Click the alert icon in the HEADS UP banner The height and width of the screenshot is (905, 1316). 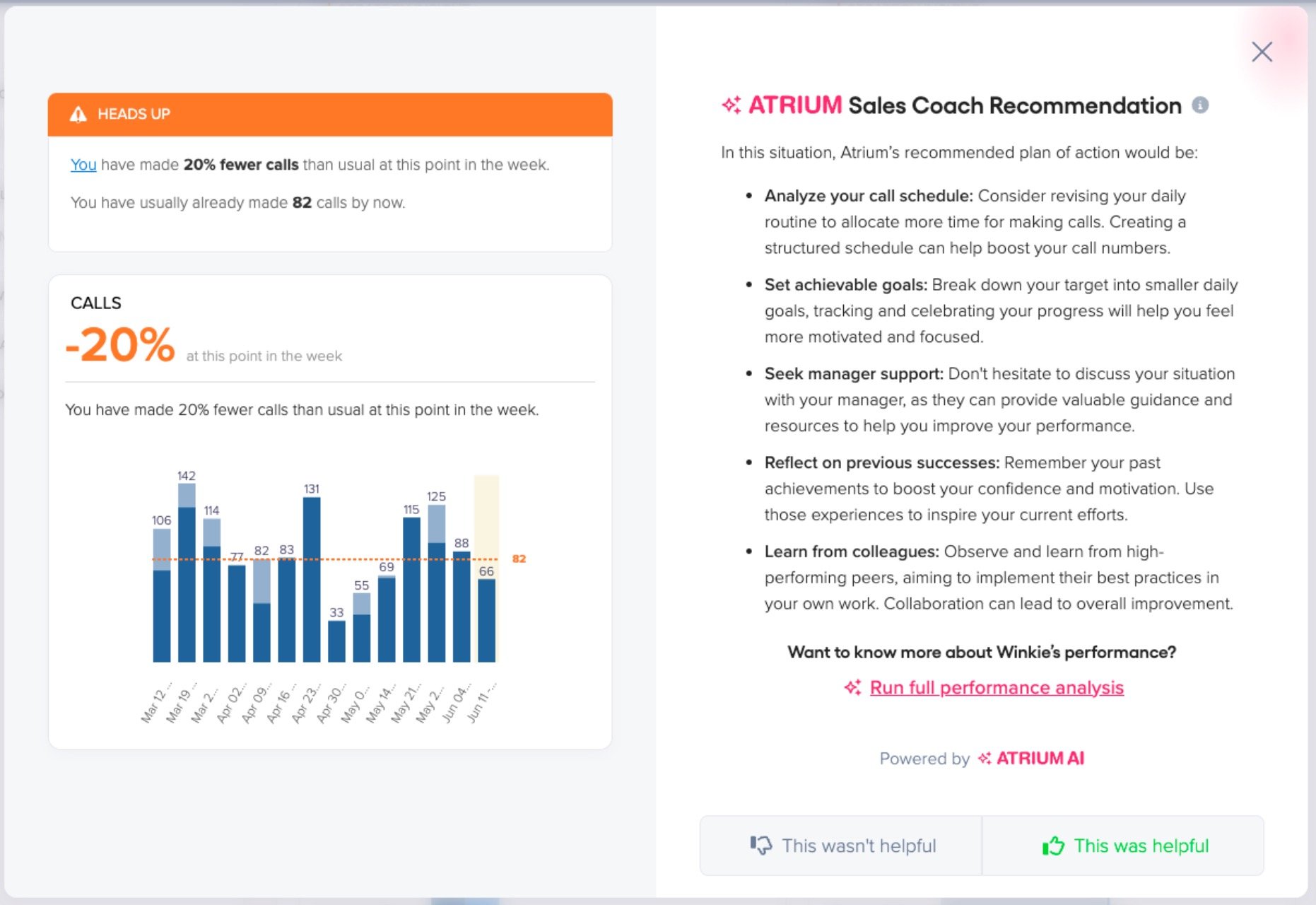coord(78,114)
